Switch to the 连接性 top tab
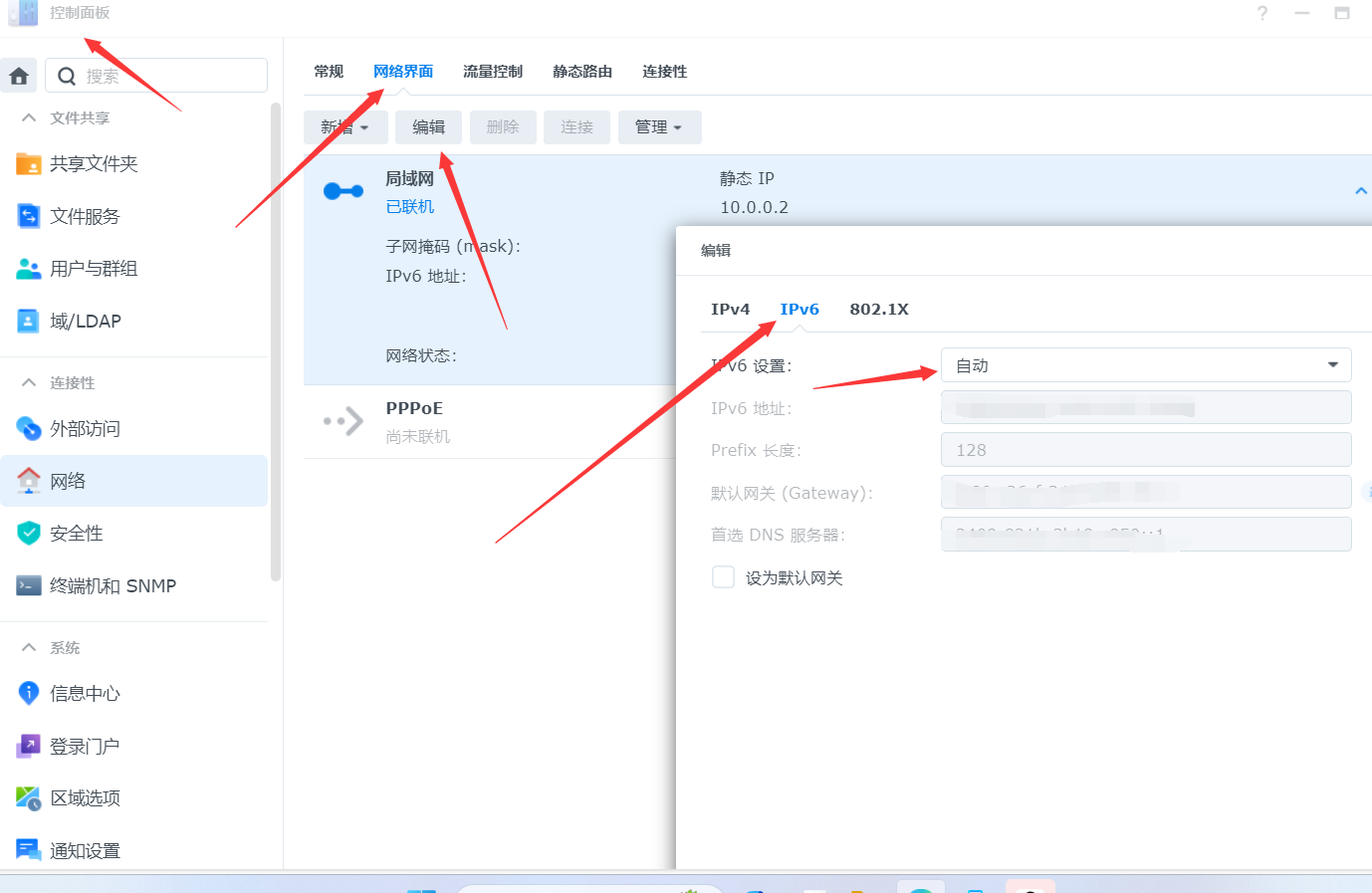Screen dimensions: 1372x893 [x=664, y=72]
